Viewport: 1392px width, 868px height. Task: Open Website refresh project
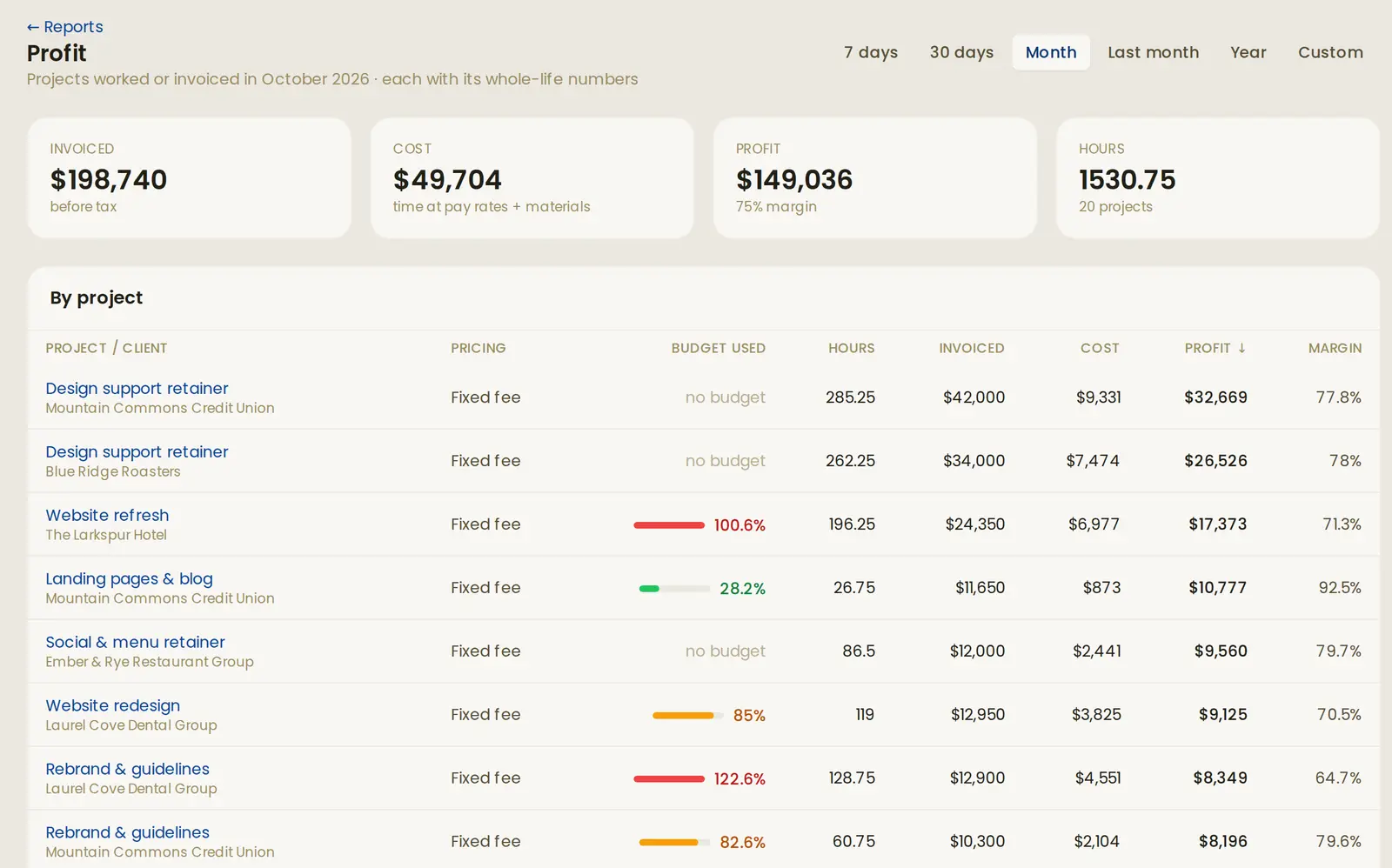coord(107,515)
